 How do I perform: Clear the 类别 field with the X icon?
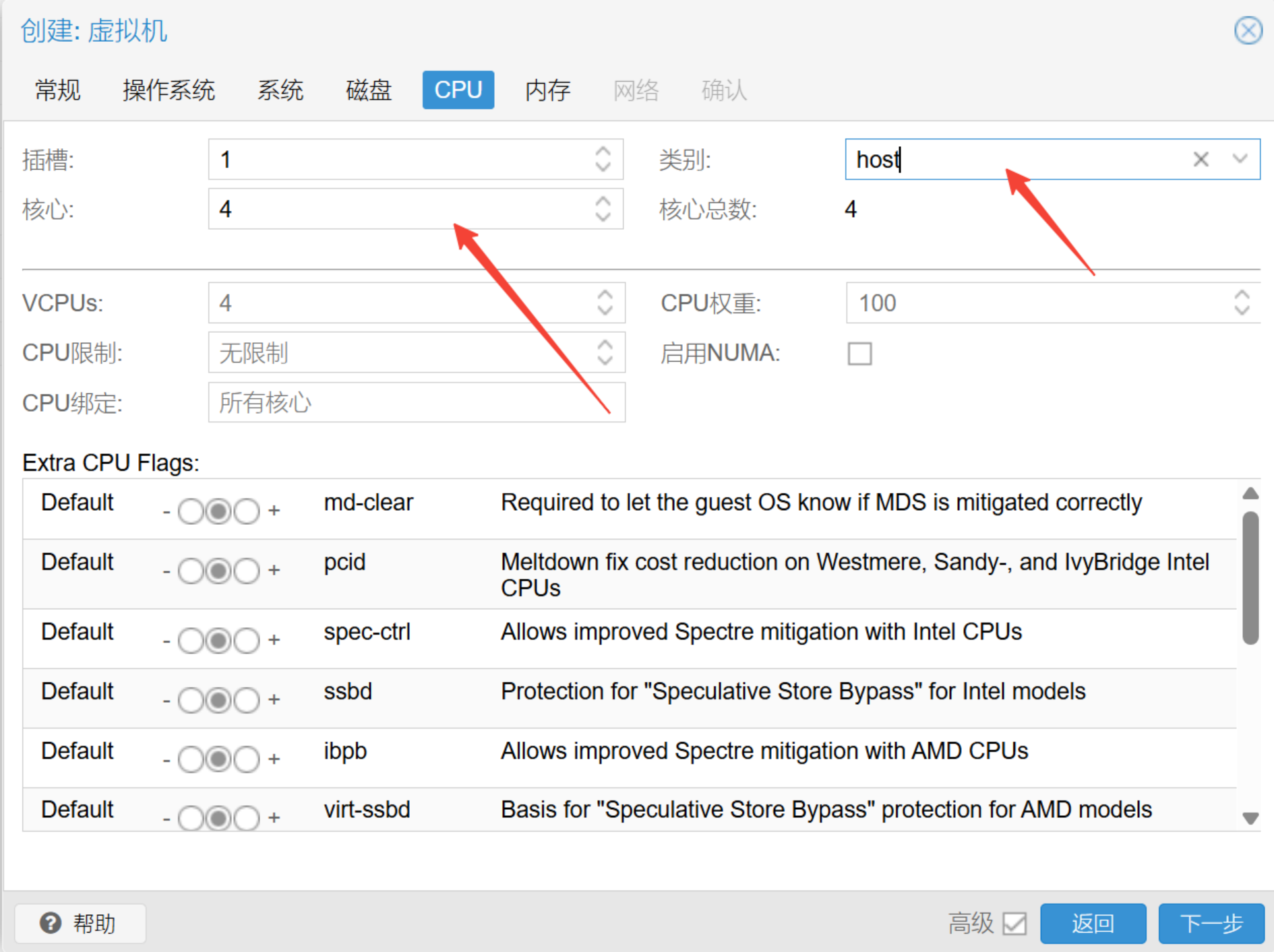[1201, 160]
